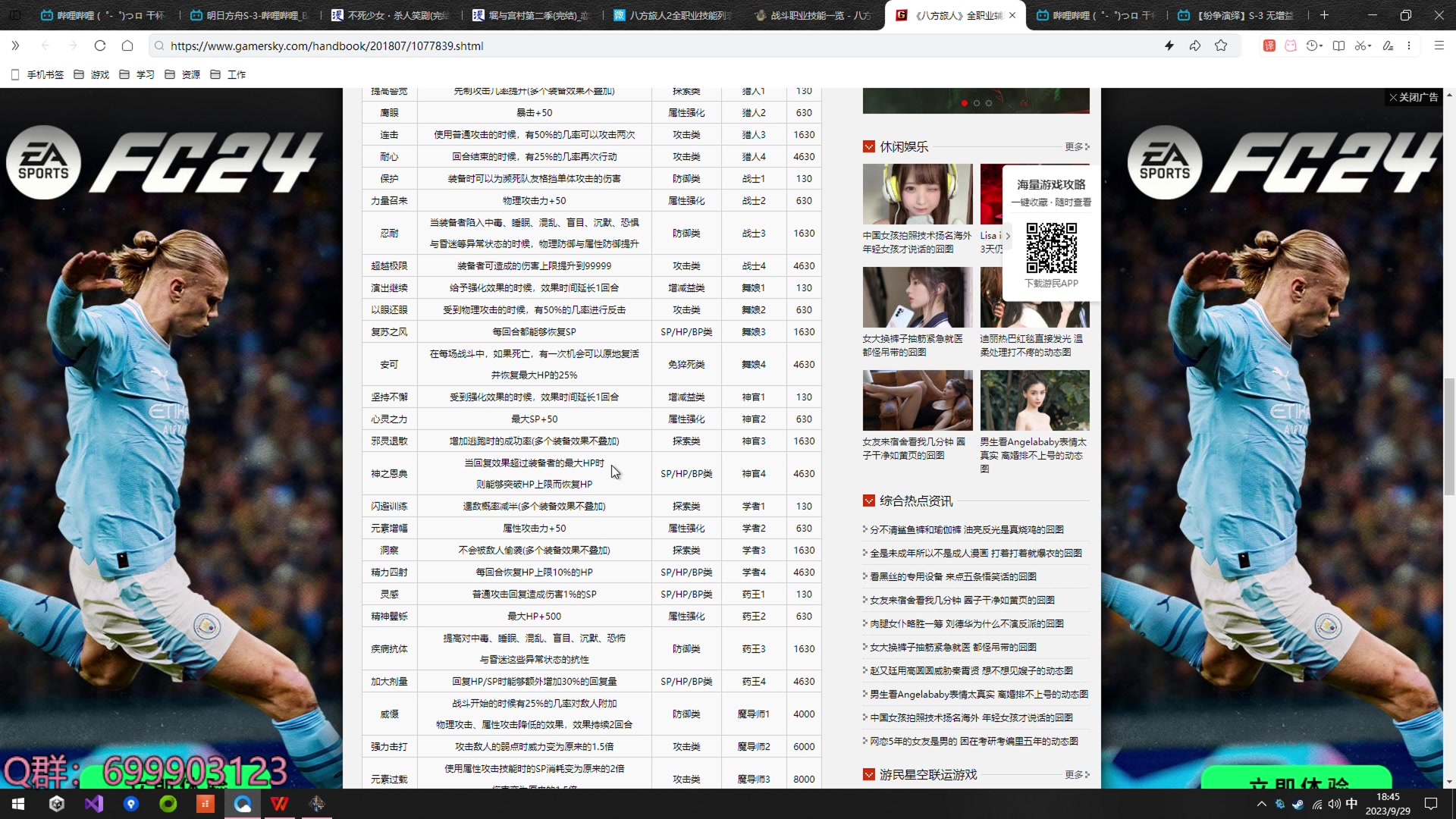Reload the page with the refresh icon

coord(100,45)
